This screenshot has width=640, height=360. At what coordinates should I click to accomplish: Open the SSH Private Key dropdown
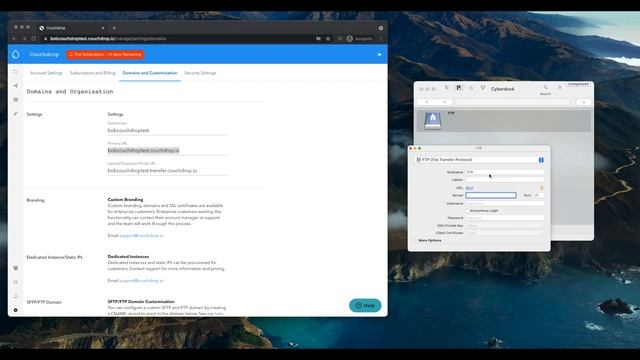(505, 225)
